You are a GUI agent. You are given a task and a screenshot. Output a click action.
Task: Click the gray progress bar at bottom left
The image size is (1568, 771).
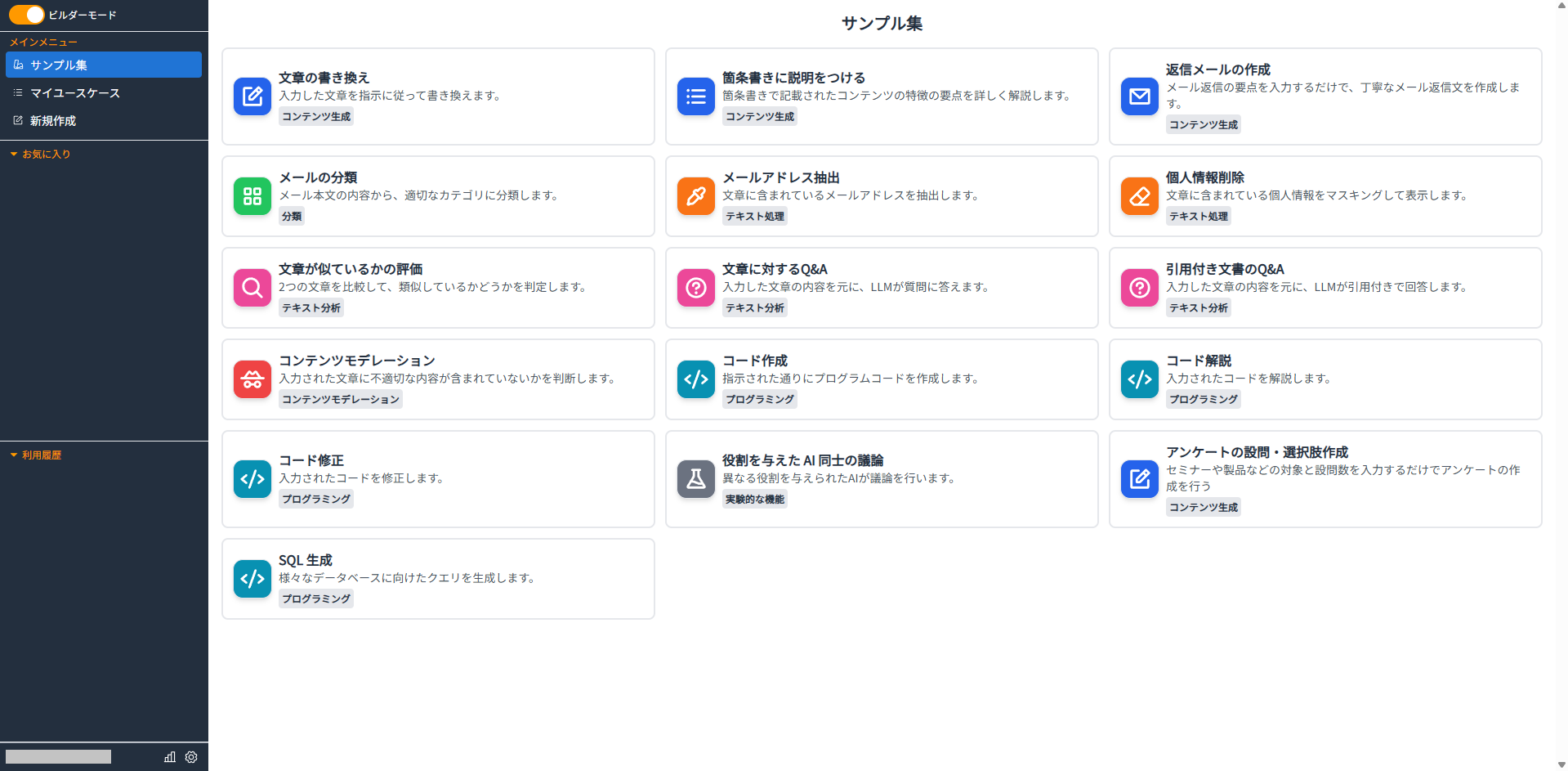click(58, 756)
